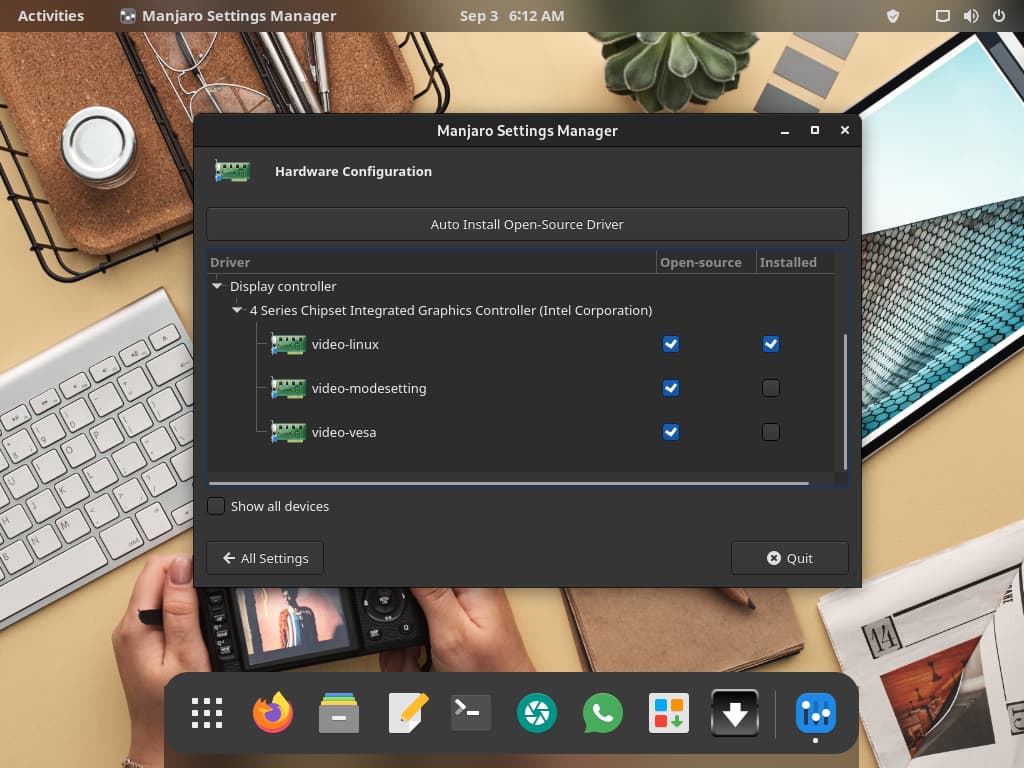Quit the Settings Manager

pyautogui.click(x=790, y=558)
